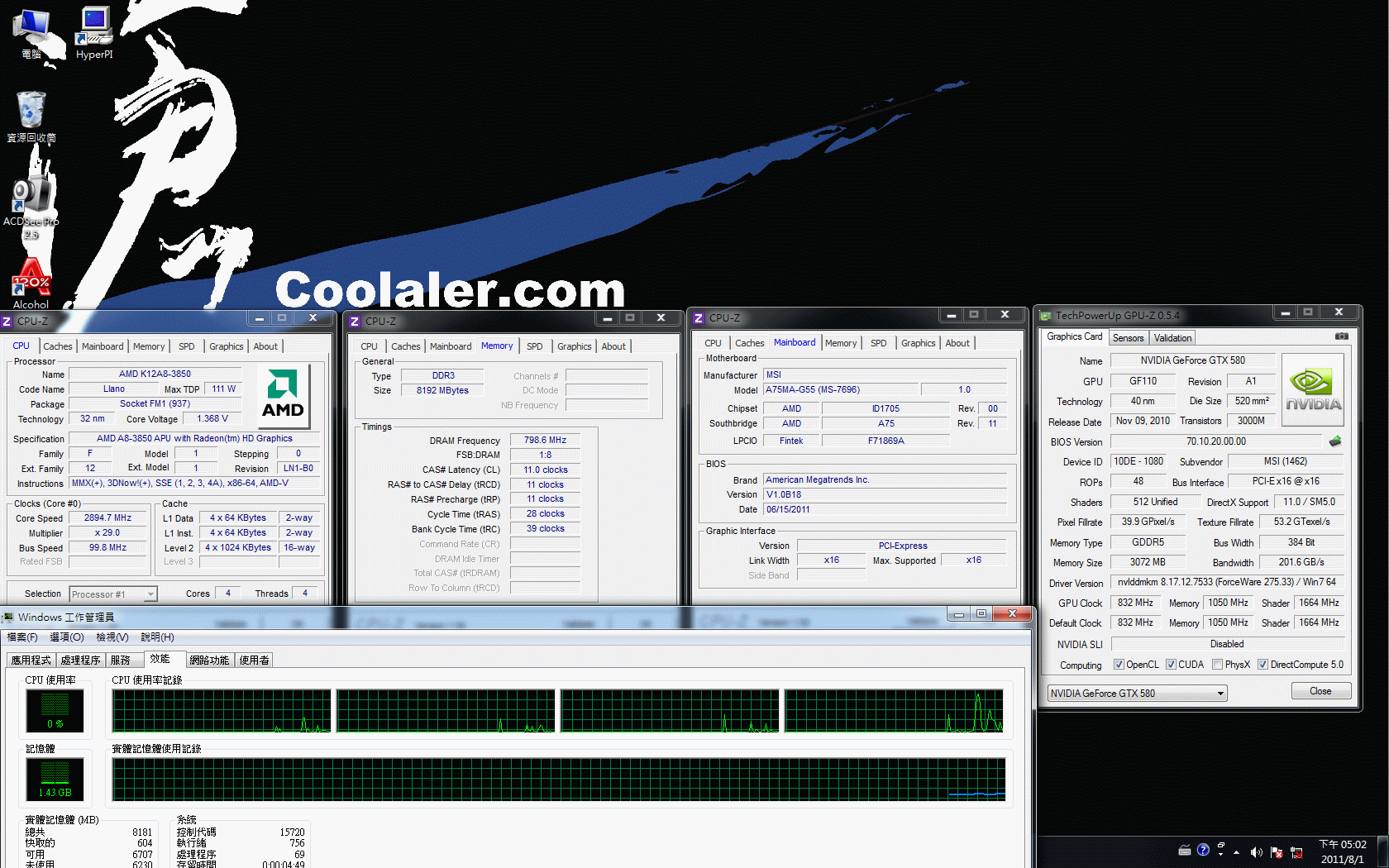Switch to Applications (應用程式) tab in Task Manager

tap(31, 660)
